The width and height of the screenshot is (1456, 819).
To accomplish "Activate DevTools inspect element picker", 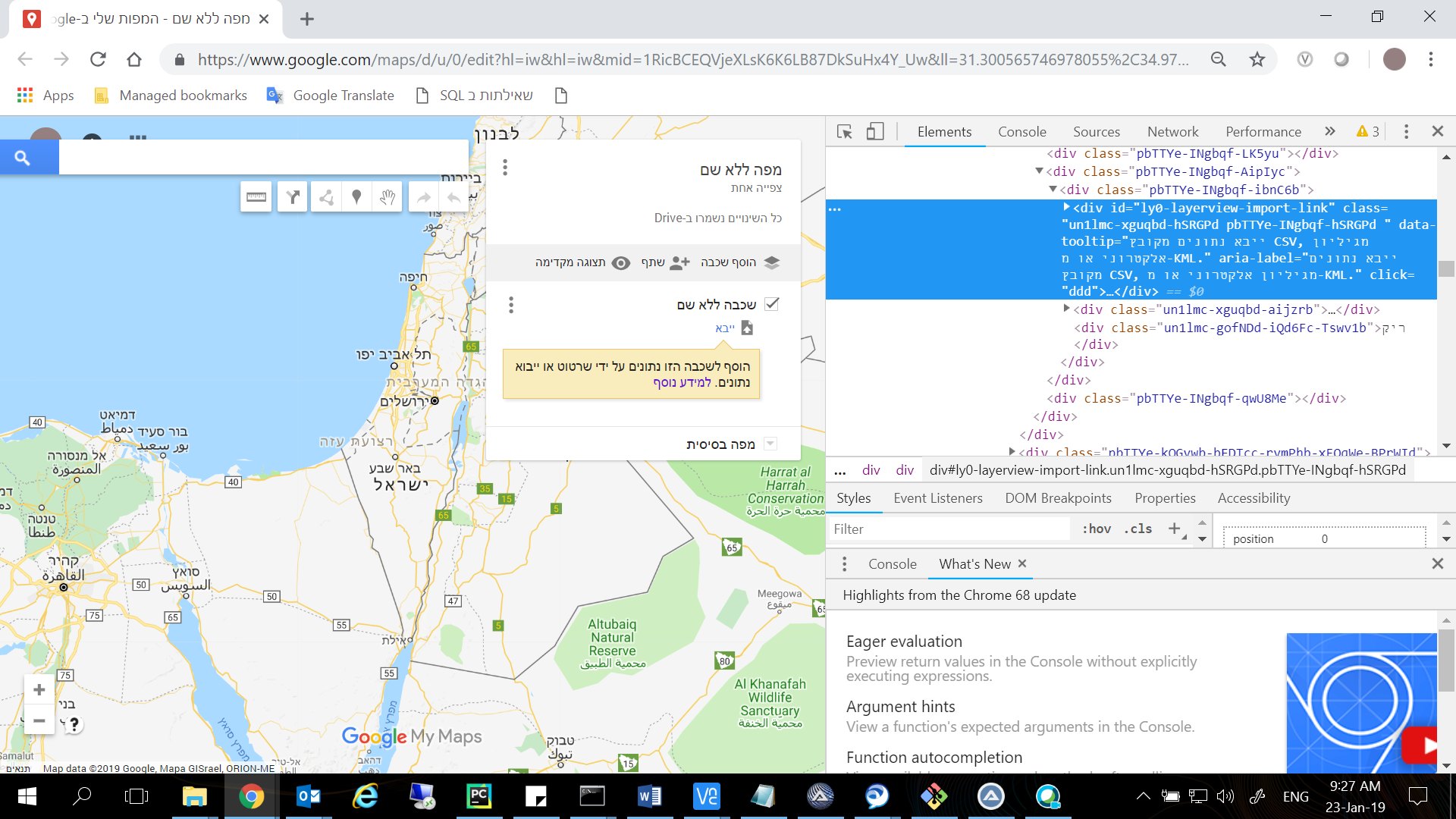I will pyautogui.click(x=844, y=131).
